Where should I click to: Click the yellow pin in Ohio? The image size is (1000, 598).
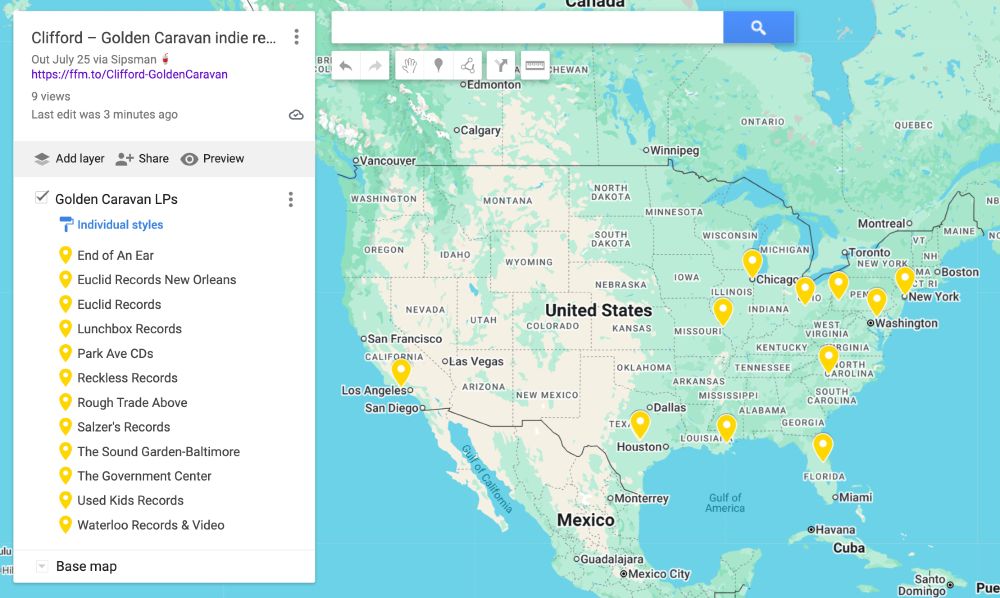tap(805, 290)
